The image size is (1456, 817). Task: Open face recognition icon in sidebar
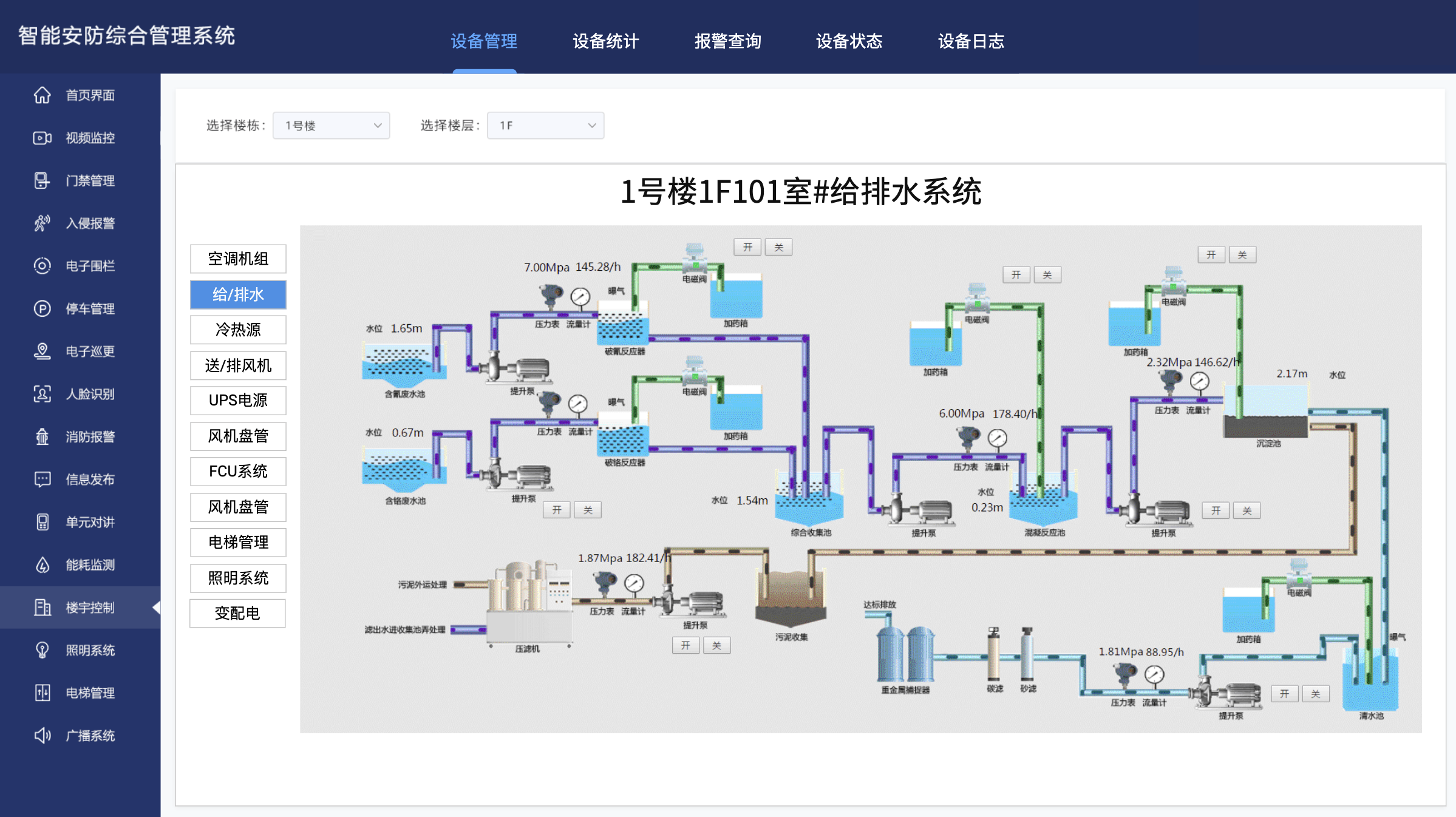[42, 394]
